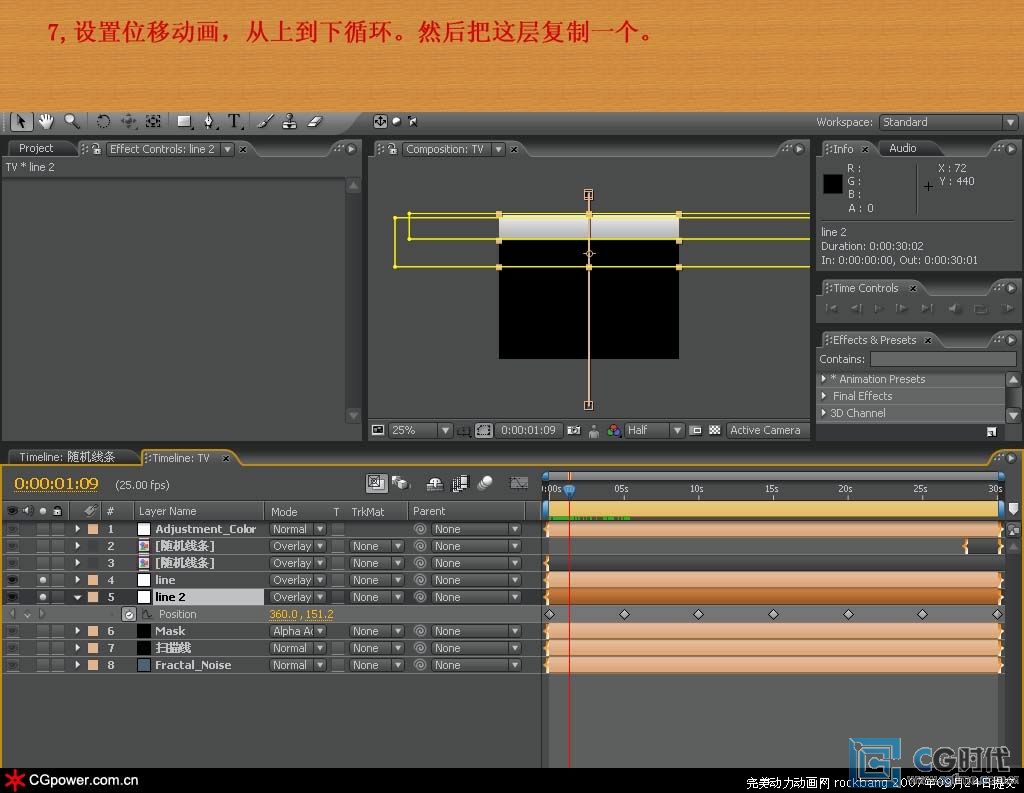
Task: Click the take snapshot camera icon
Action: point(573,430)
